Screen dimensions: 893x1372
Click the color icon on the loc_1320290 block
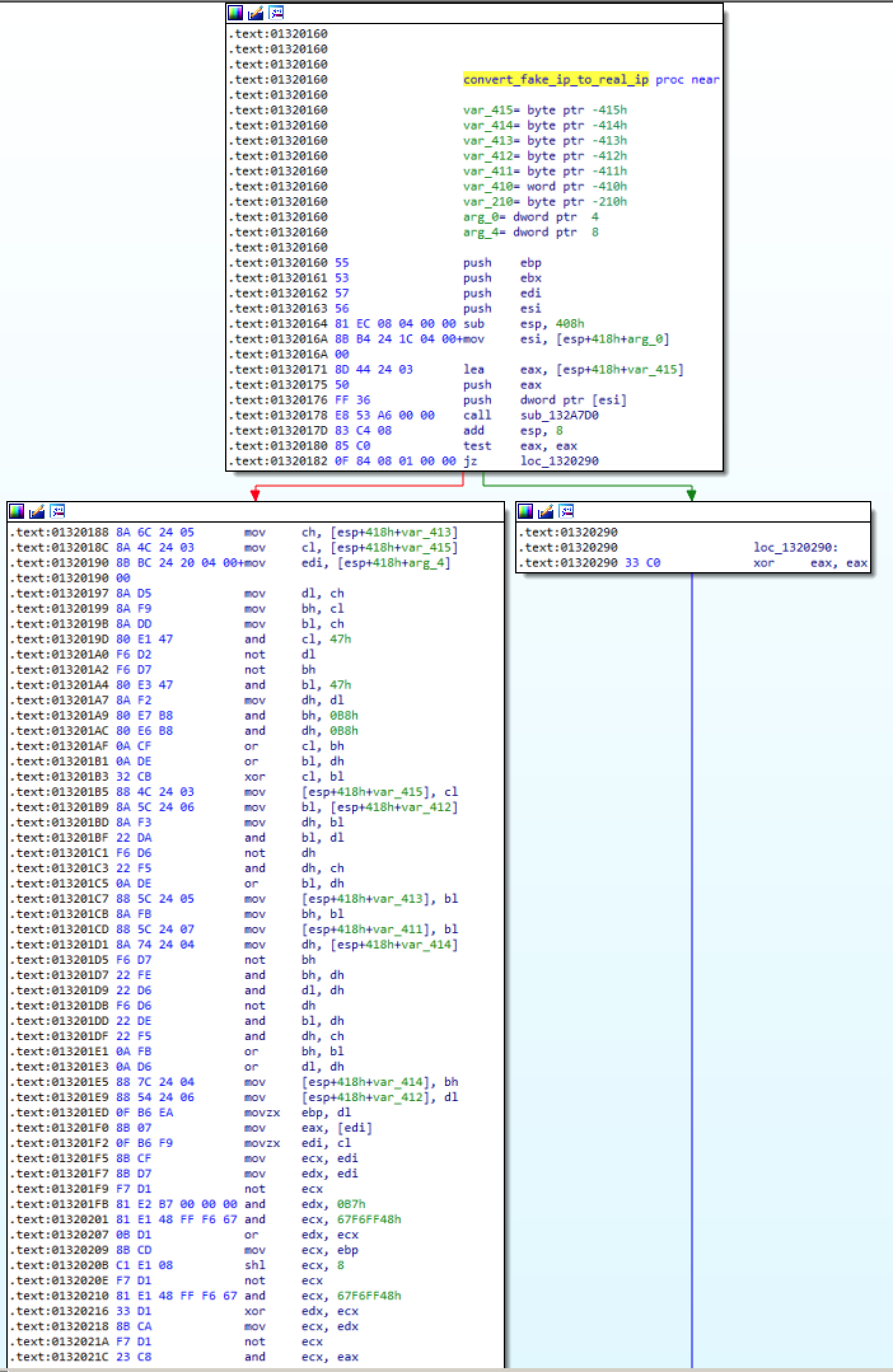click(525, 511)
